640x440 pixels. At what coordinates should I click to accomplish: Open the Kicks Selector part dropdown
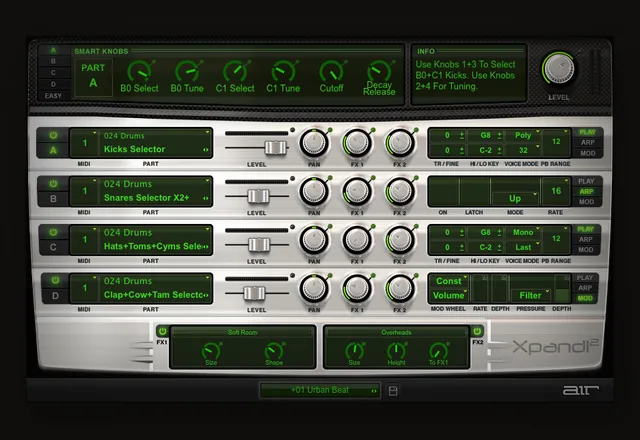click(x=155, y=142)
